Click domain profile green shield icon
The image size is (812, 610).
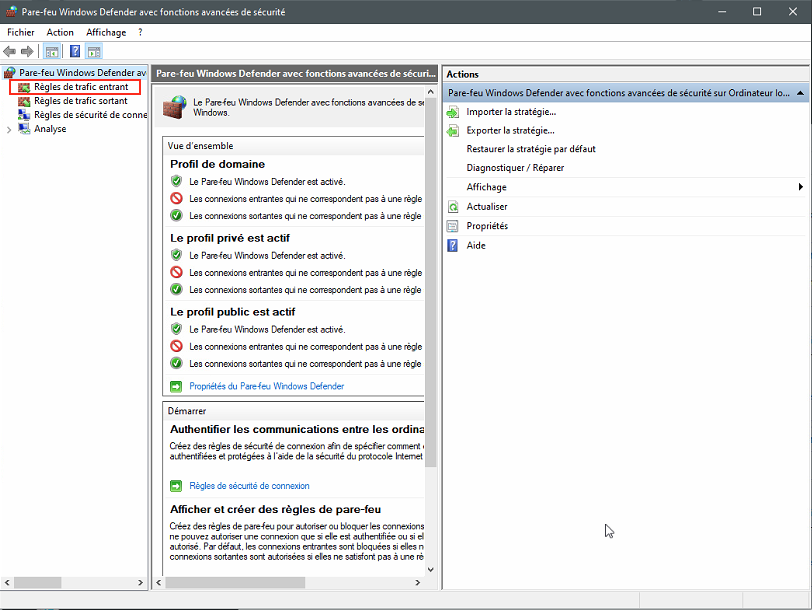pyautogui.click(x=177, y=181)
